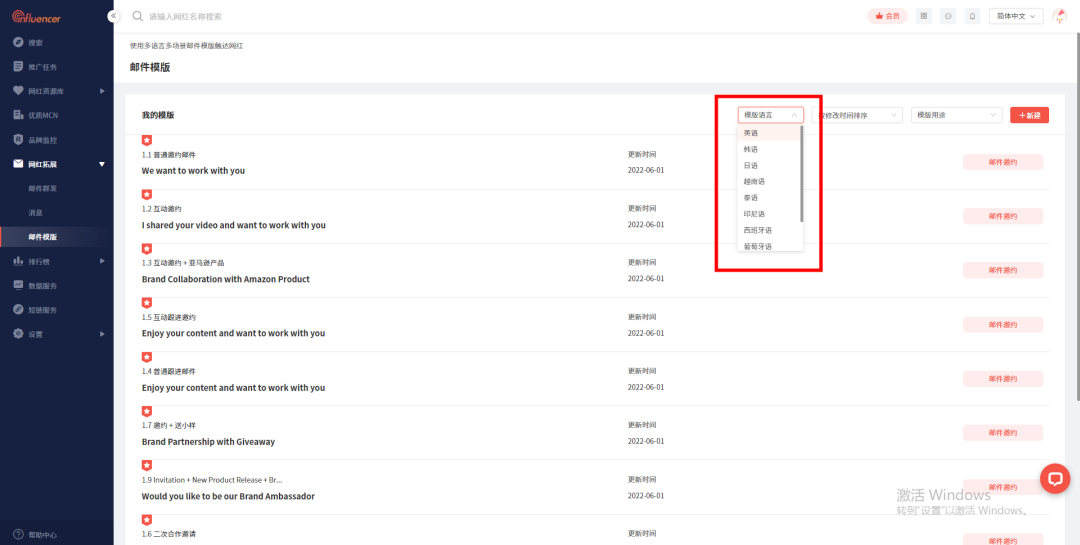
Task: Open the user avatar in top-right corner
Action: pyautogui.click(x=1060, y=16)
